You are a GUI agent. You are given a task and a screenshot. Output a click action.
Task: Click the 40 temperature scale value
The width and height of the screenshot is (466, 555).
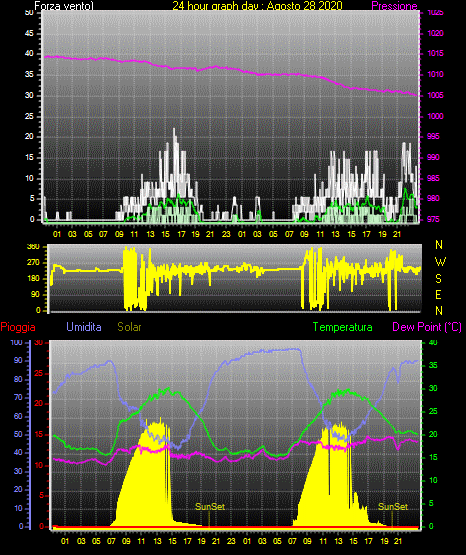coord(433,343)
